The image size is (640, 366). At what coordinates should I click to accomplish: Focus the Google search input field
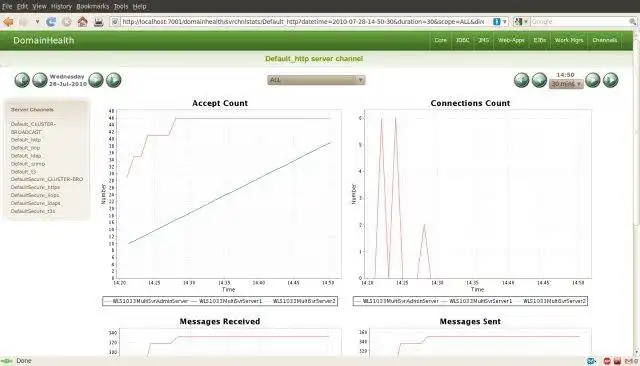tap(579, 22)
